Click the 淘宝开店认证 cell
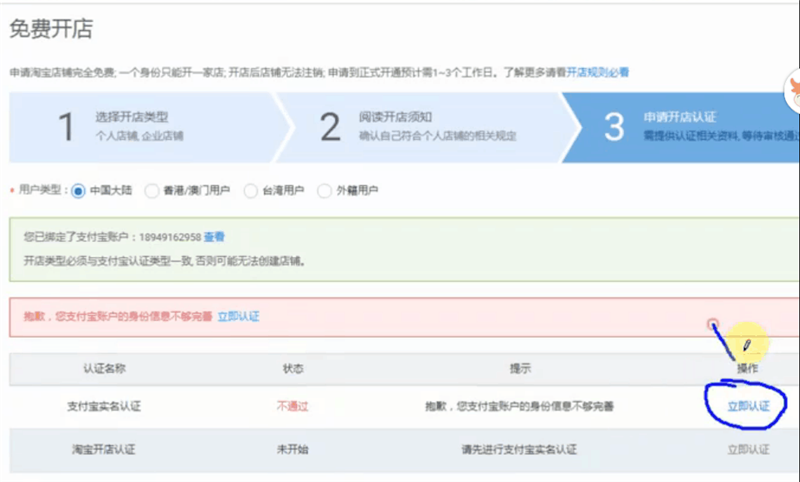The image size is (800, 482). pos(104,449)
